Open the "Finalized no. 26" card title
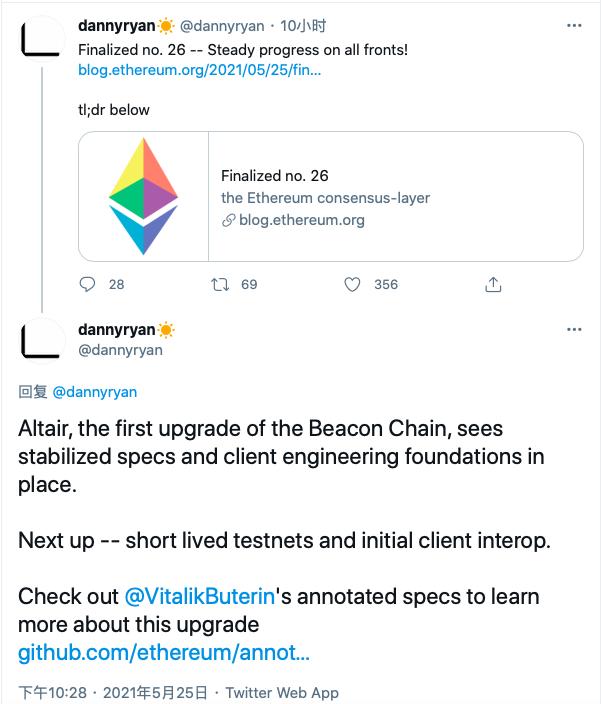Screen dimensions: 601x704 point(274,176)
